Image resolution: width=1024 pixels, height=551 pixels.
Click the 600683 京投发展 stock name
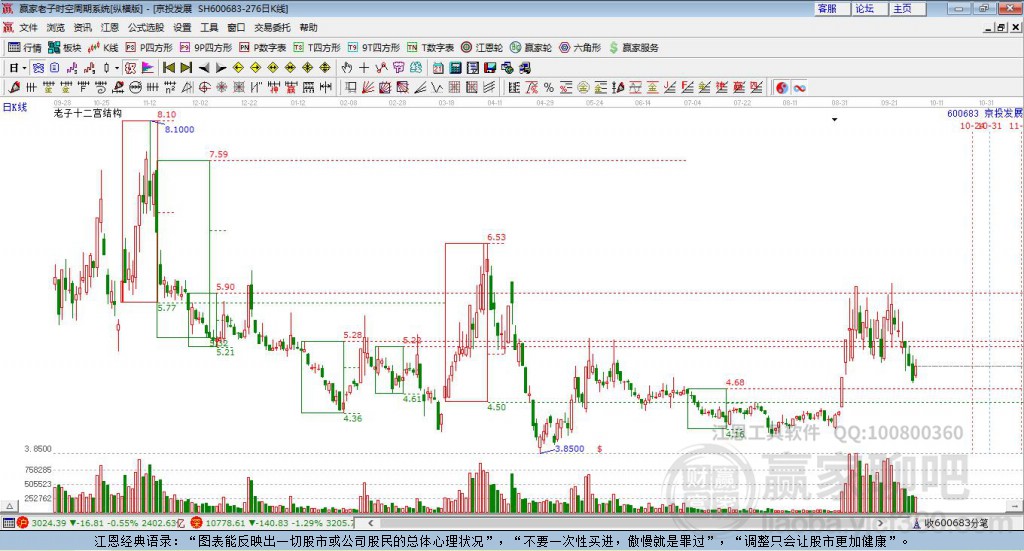tap(985, 114)
